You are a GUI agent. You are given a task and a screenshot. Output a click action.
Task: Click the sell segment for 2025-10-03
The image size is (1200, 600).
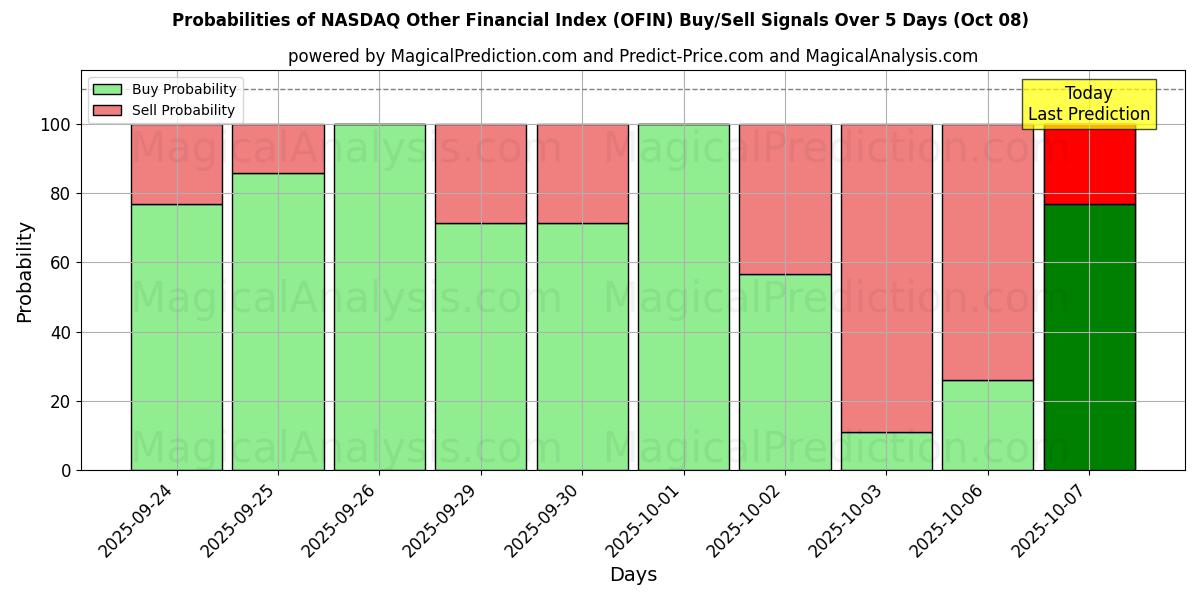coord(886,278)
